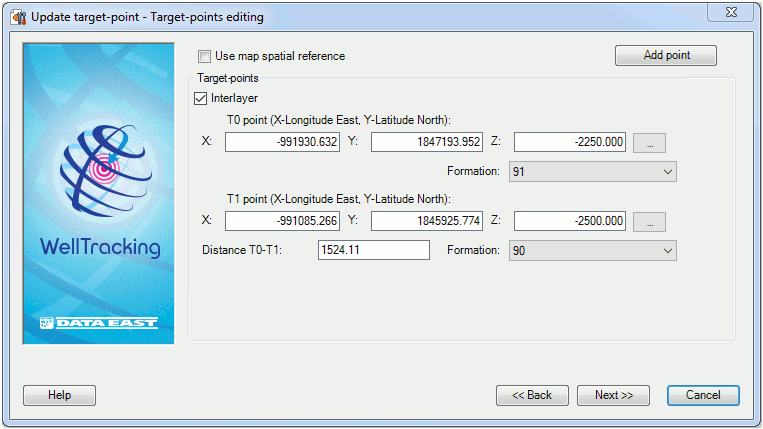Select the T0 Y coordinate field
Image resolution: width=763 pixels, height=429 pixels.
coord(427,142)
